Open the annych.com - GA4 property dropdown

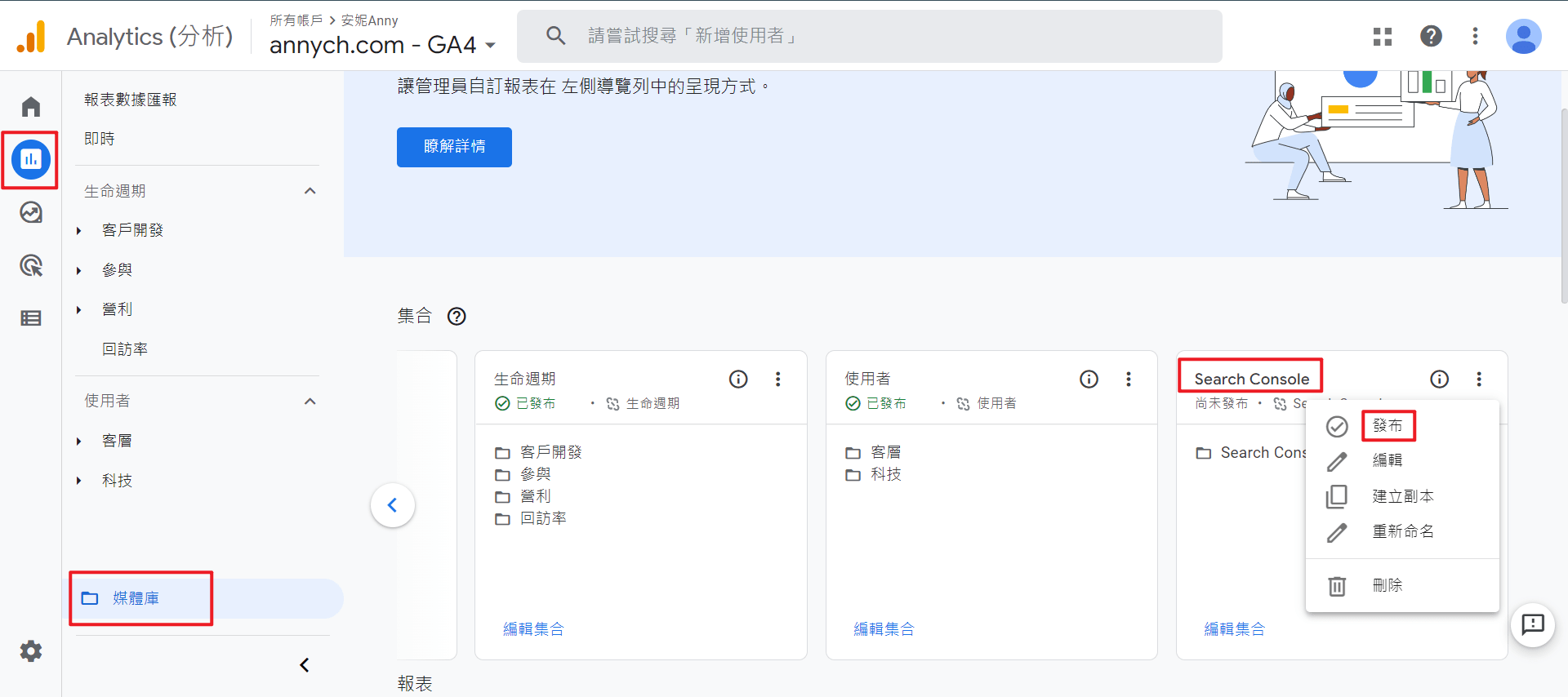pyautogui.click(x=382, y=44)
